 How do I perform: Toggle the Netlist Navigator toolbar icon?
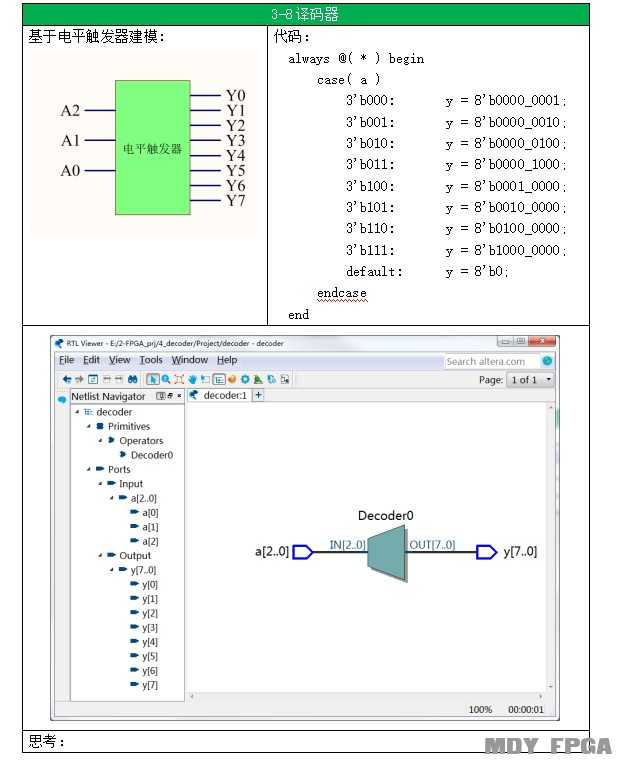pos(219,380)
